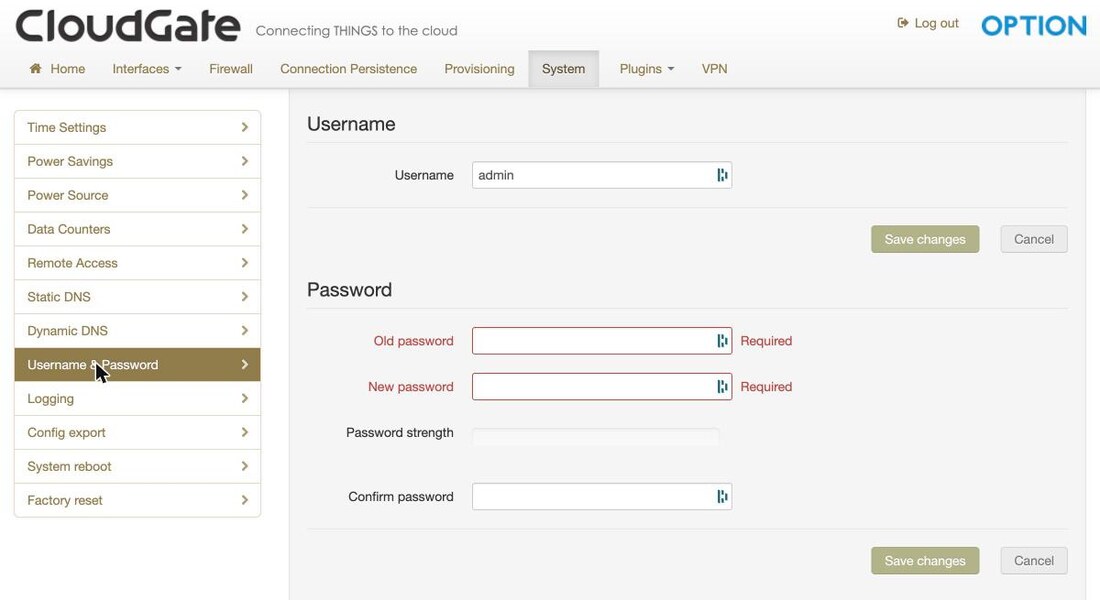Expand the Time Settings chevron
Viewport: 1100px width, 600px height.
[x=245, y=127]
